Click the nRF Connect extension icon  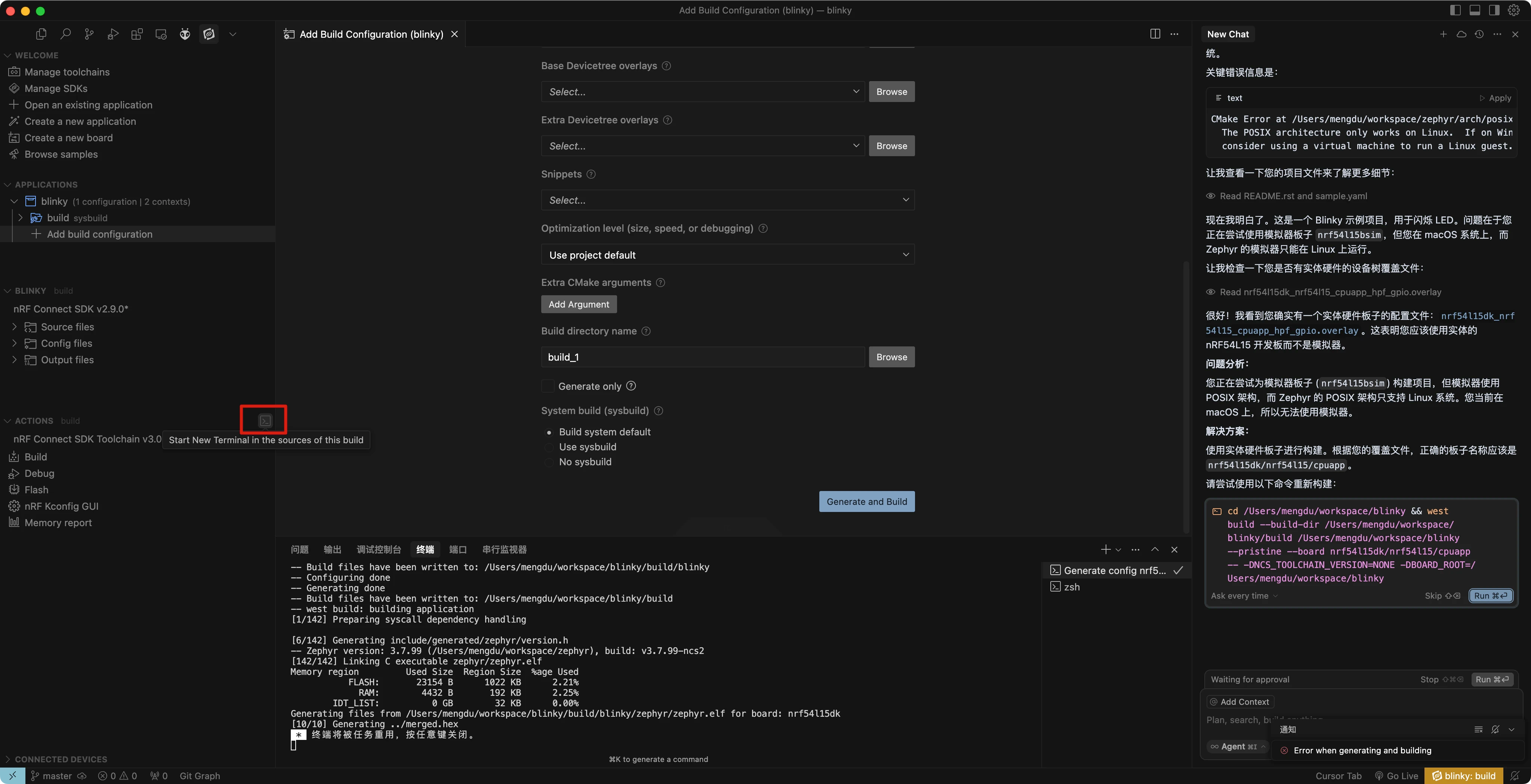click(x=209, y=34)
